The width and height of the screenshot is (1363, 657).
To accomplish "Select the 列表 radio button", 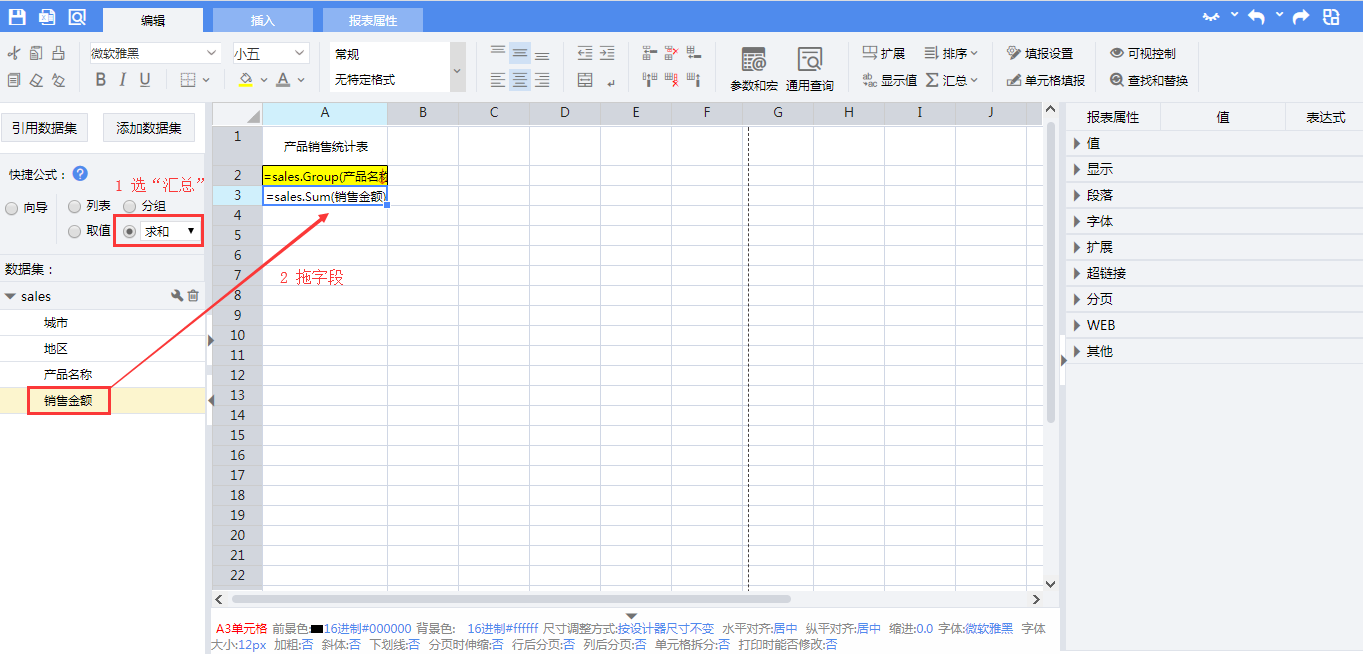I will (x=75, y=206).
